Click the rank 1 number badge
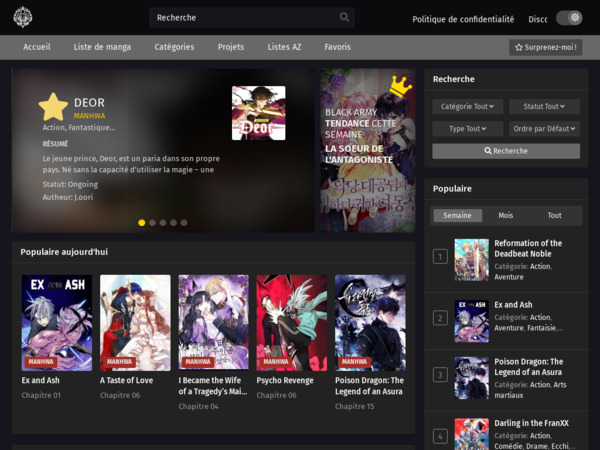 pyautogui.click(x=440, y=256)
